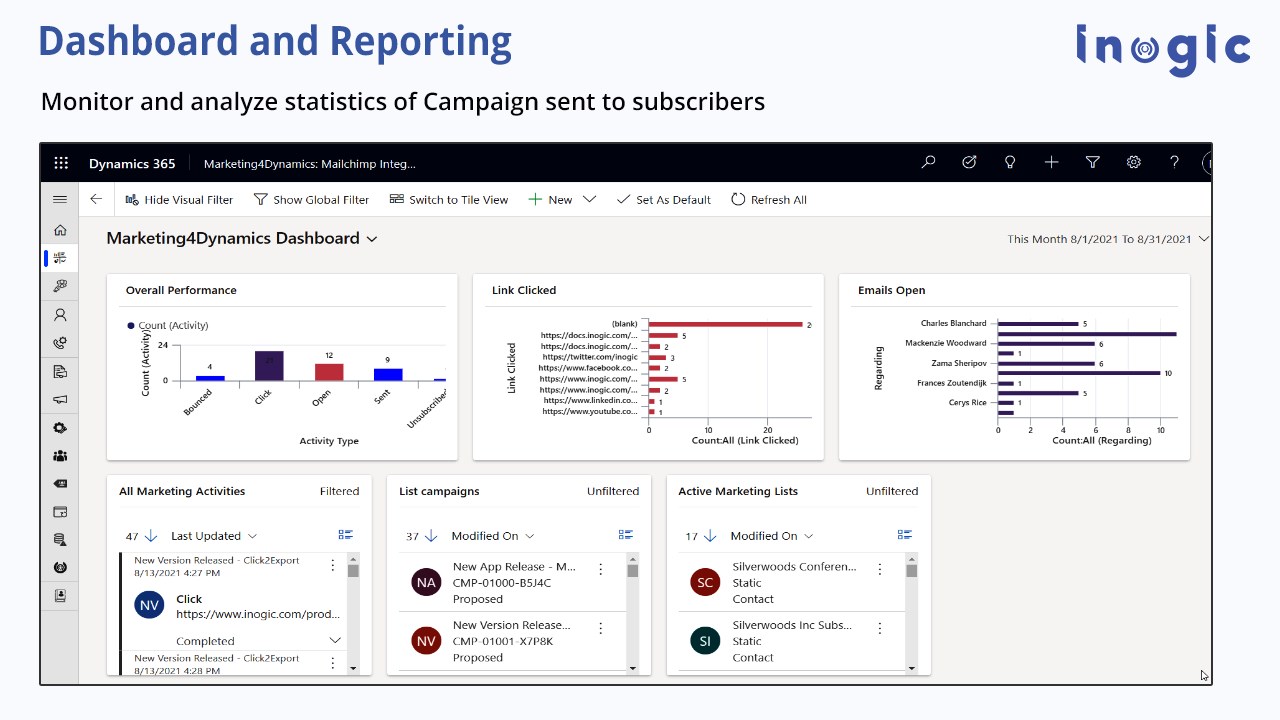The height and width of the screenshot is (720, 1280).
Task: Click the Sent bar in Overall Performance
Action: coord(388,375)
